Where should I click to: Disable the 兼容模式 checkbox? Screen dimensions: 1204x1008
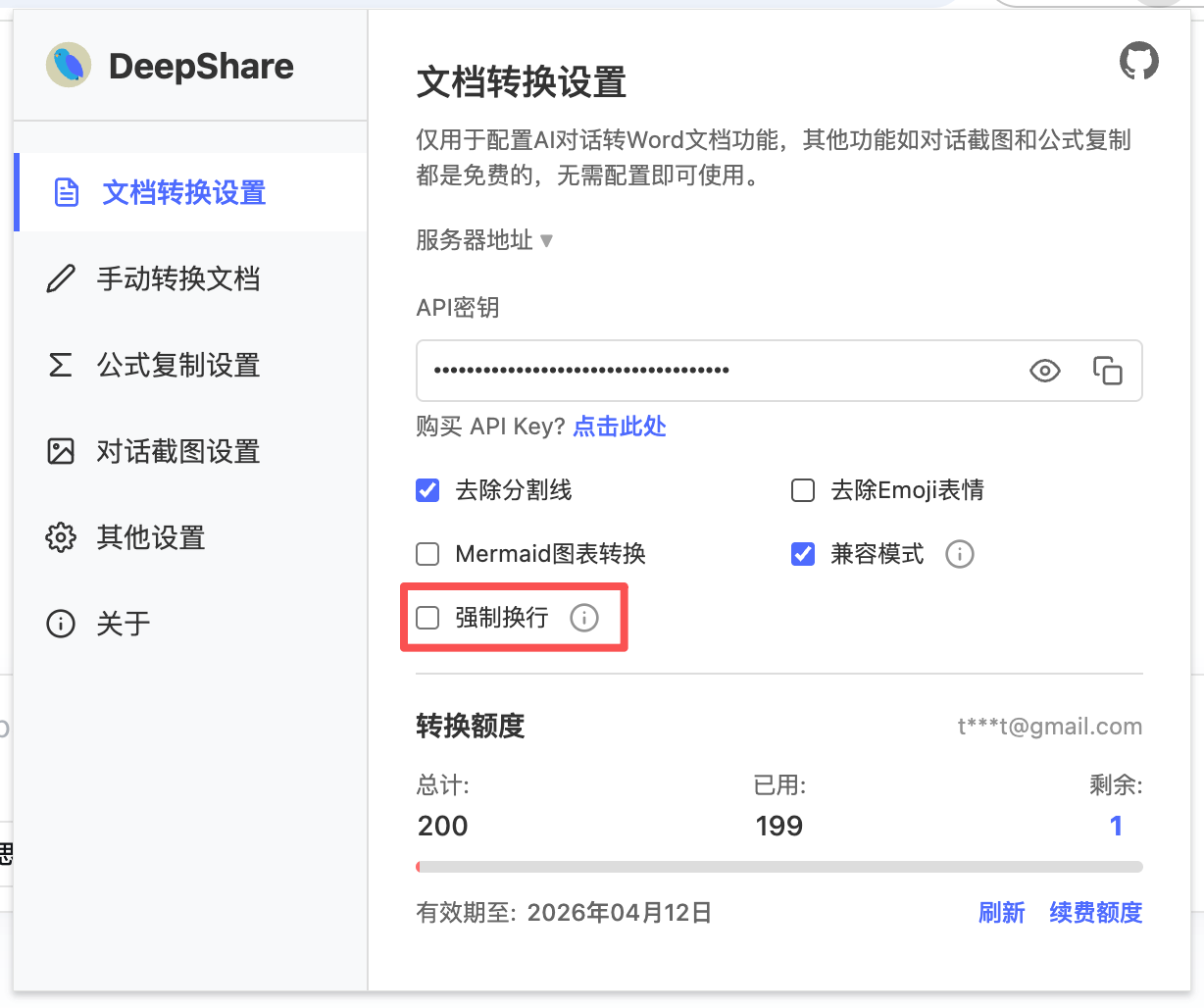[803, 554]
